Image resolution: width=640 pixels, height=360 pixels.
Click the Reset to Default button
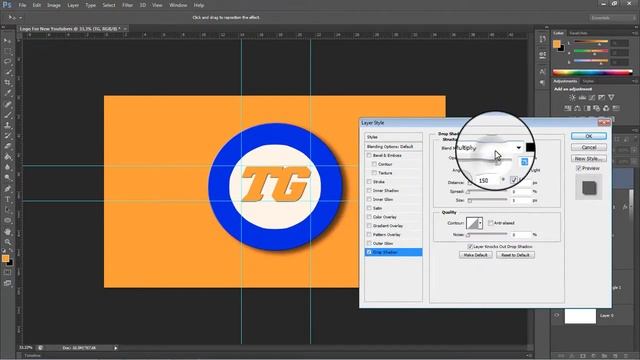(x=515, y=255)
